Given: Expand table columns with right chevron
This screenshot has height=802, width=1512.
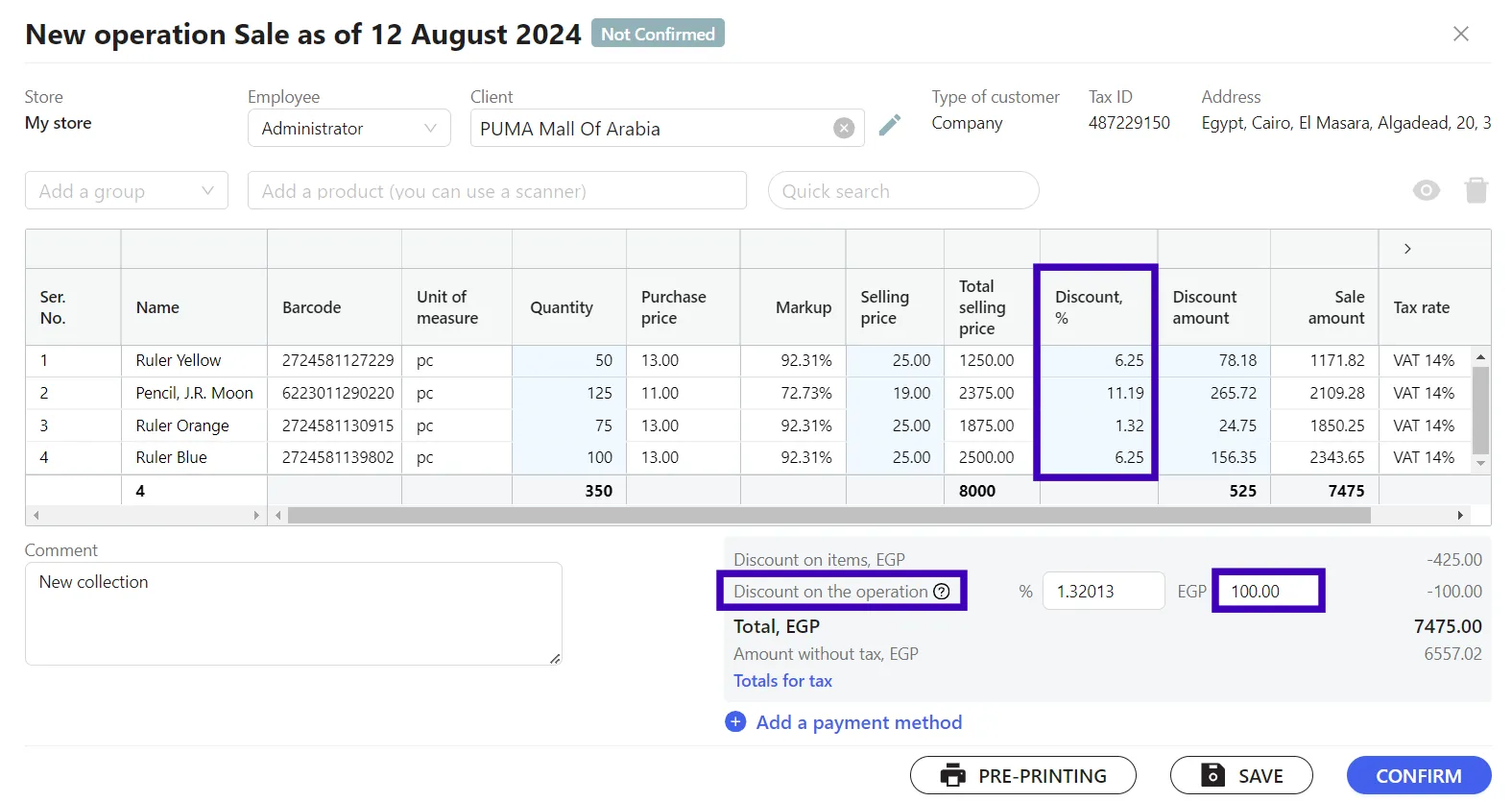Looking at the screenshot, I should [1407, 249].
